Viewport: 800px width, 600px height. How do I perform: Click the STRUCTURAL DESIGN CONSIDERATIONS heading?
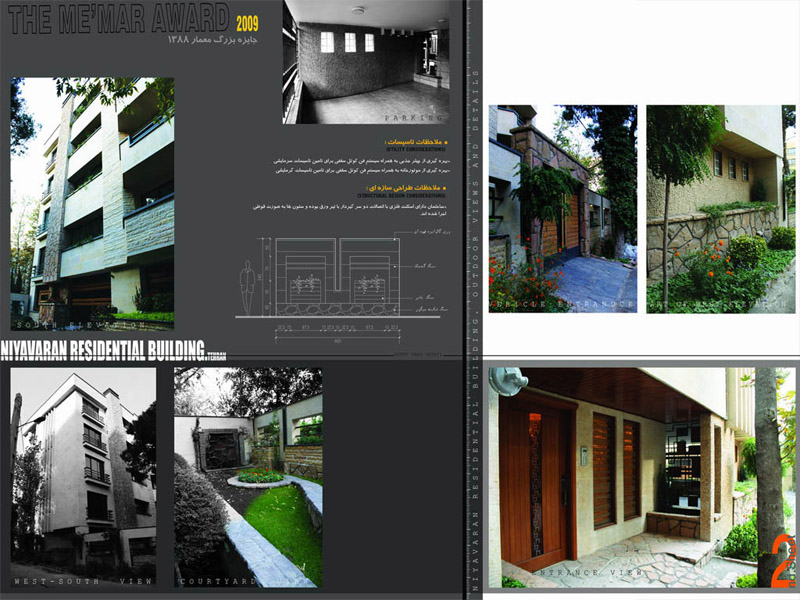point(401,195)
